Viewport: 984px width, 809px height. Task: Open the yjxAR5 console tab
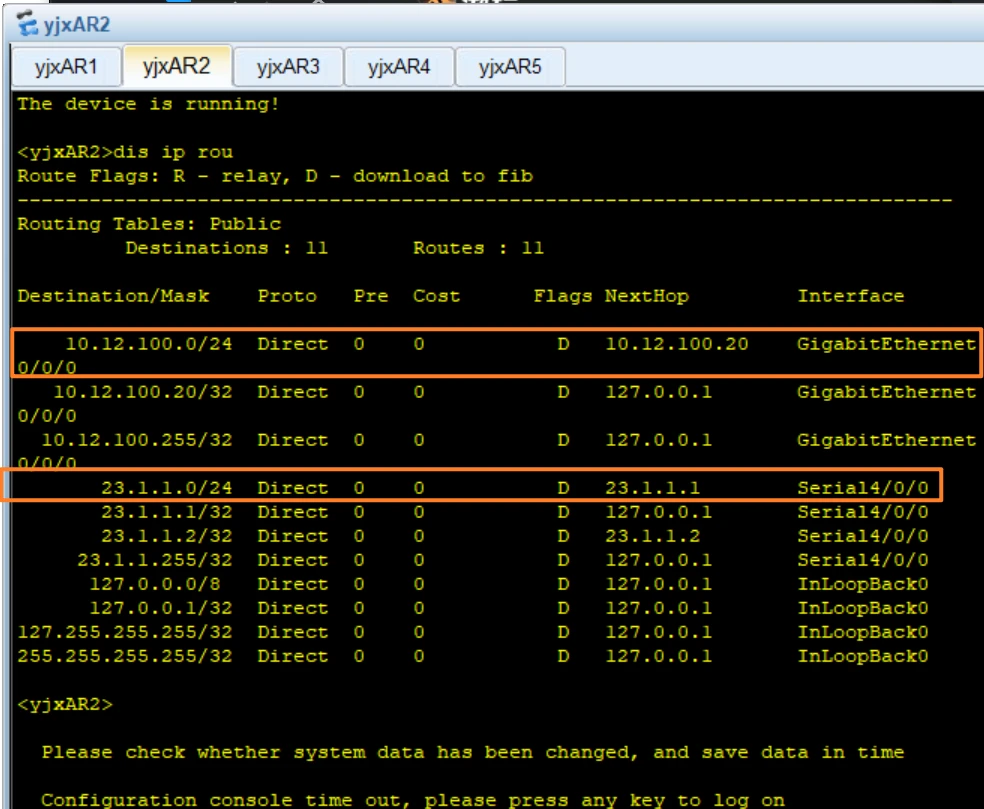(x=510, y=68)
